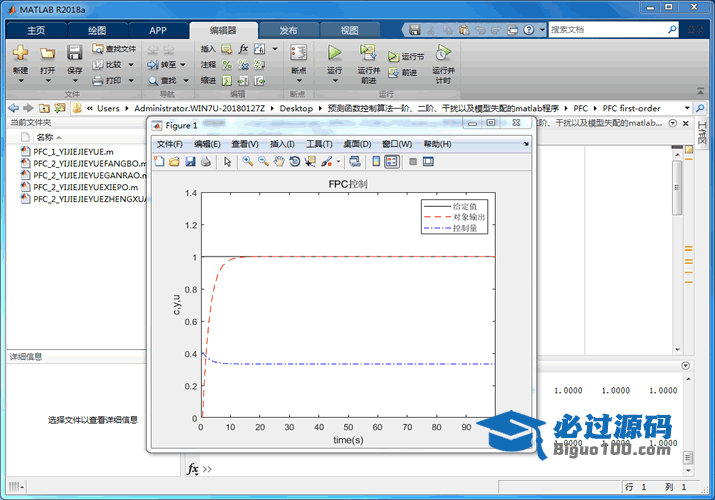Expand the Find (查找) dropdown arrow

pos(186,81)
